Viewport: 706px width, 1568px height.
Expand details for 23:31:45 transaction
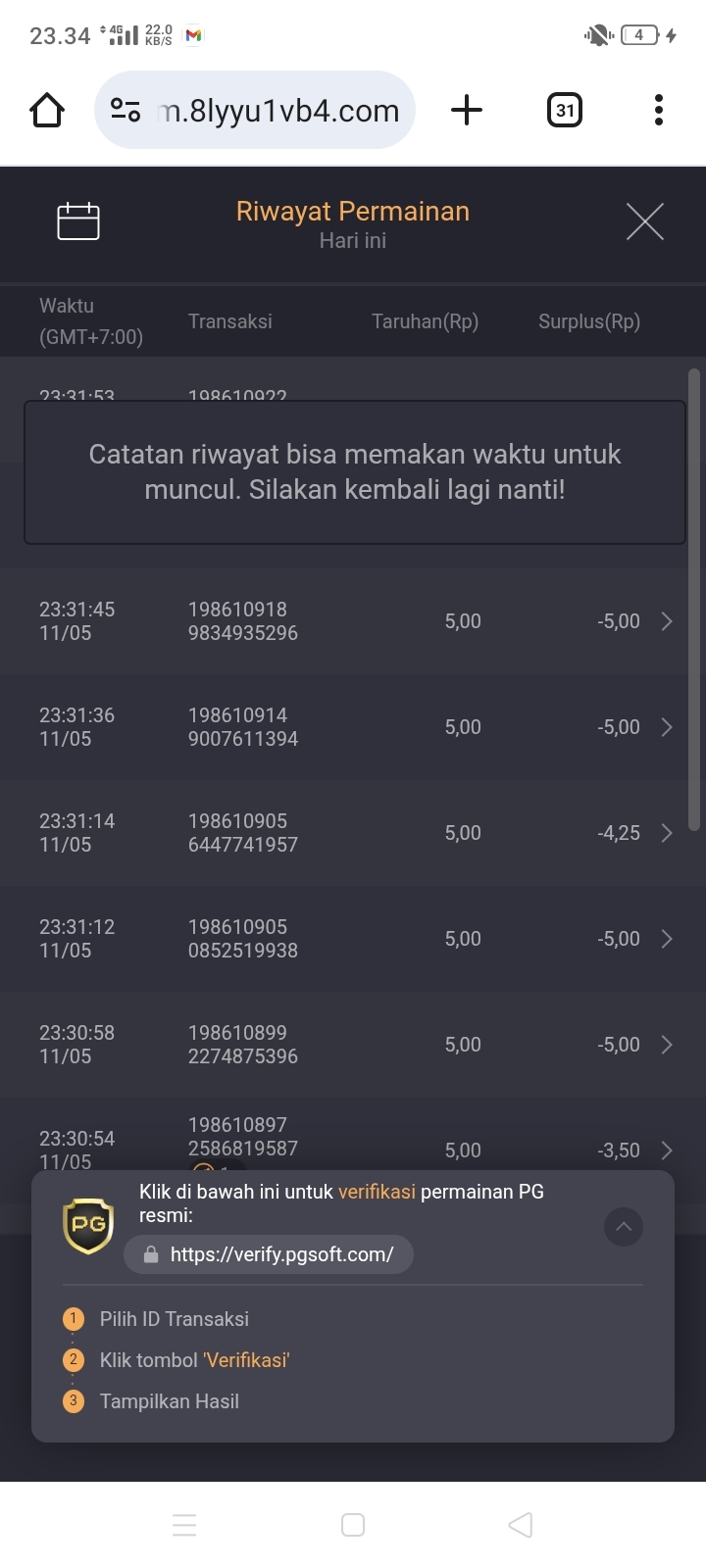point(667,621)
